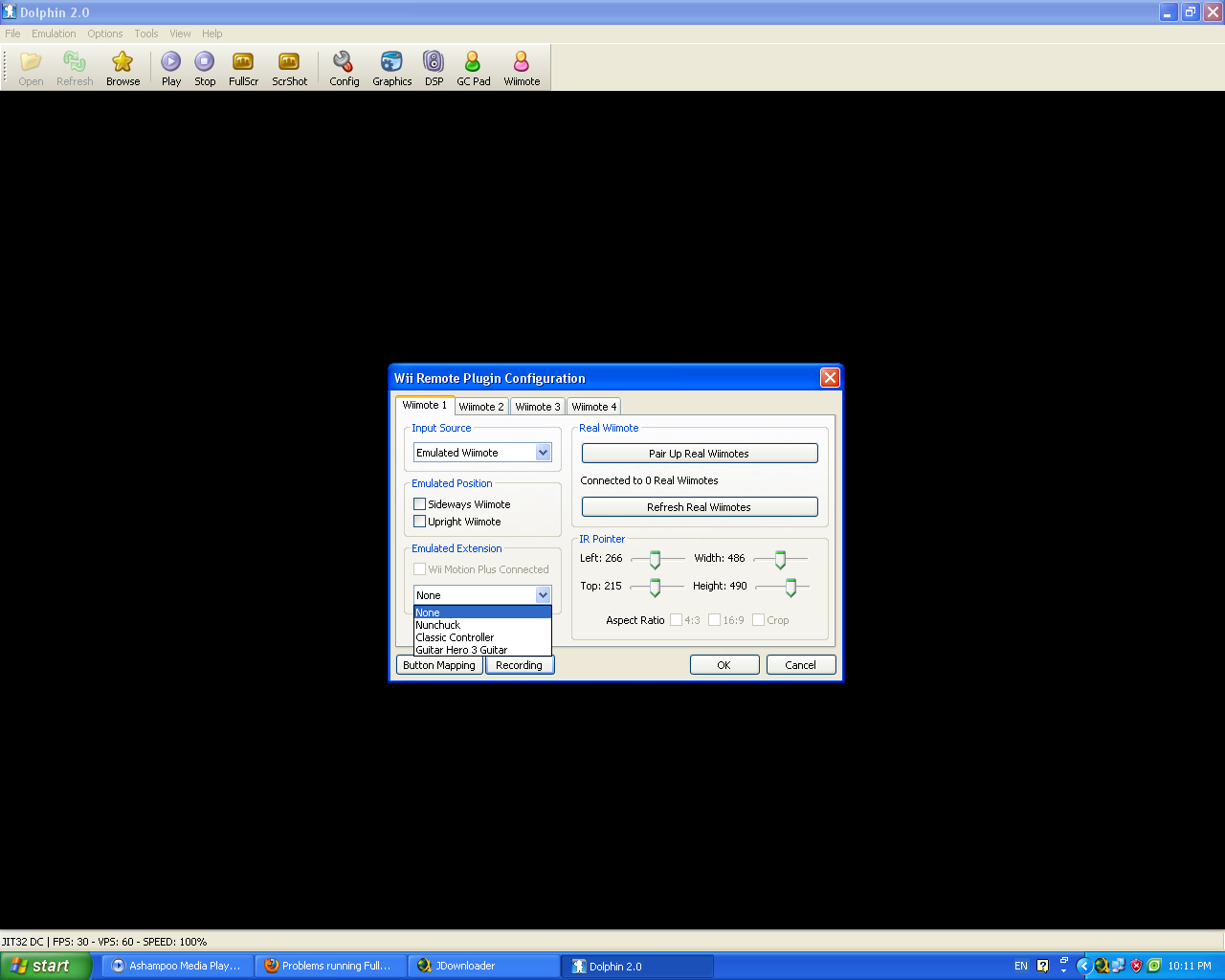This screenshot has height=980, width=1225.
Task: Toggle the 4:3 aspect ratio checkbox
Action: pos(677,620)
